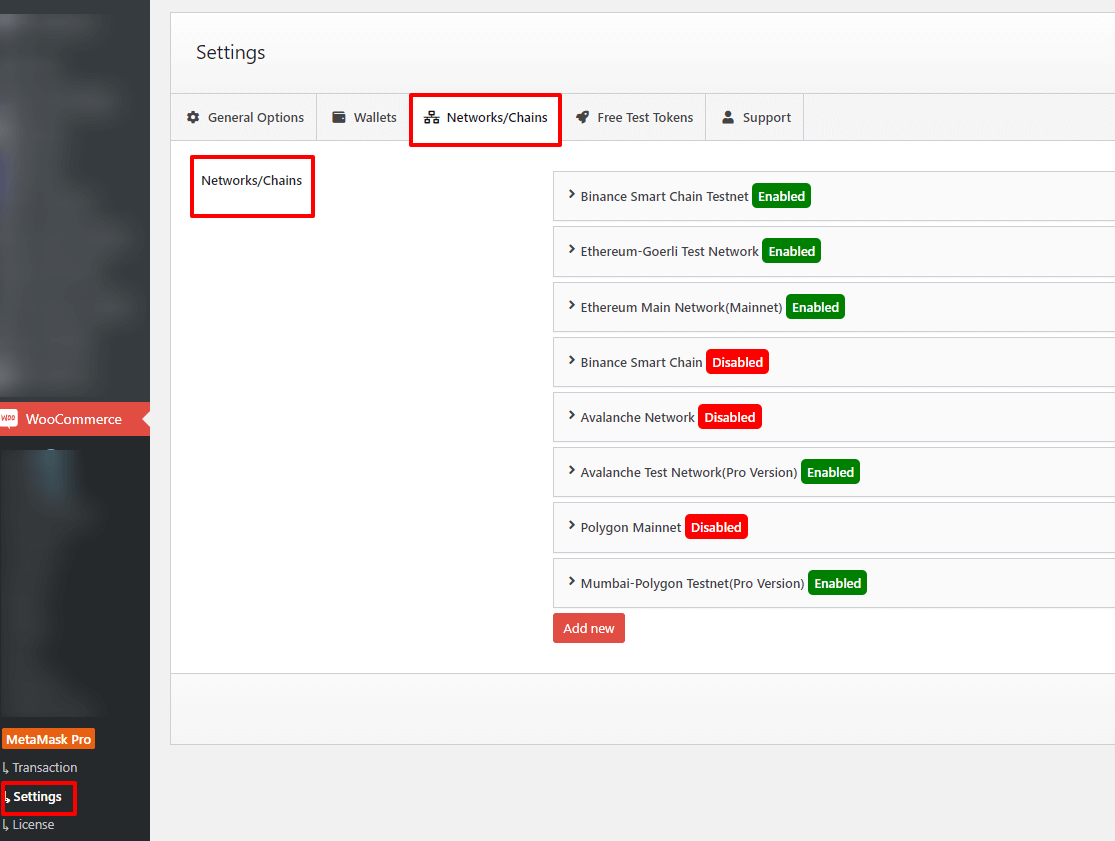Click the MetaMask Pro sidebar badge
The width and height of the screenshot is (1115, 841).
[48, 739]
